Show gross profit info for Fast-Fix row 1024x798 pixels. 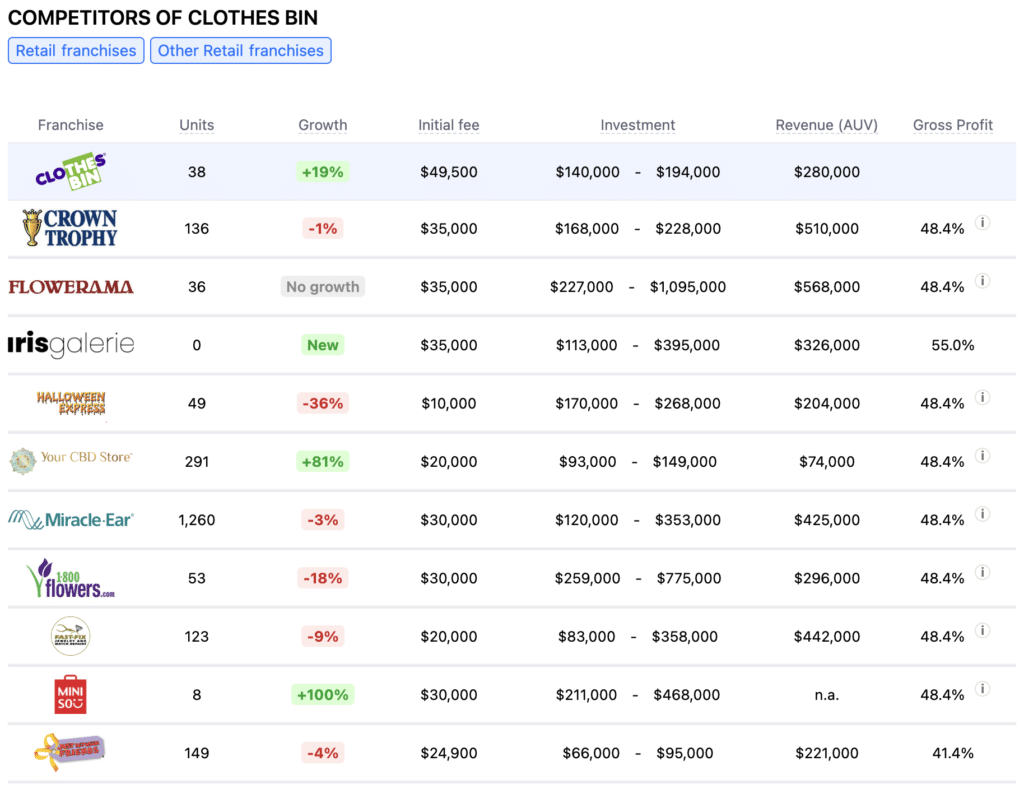click(x=982, y=630)
